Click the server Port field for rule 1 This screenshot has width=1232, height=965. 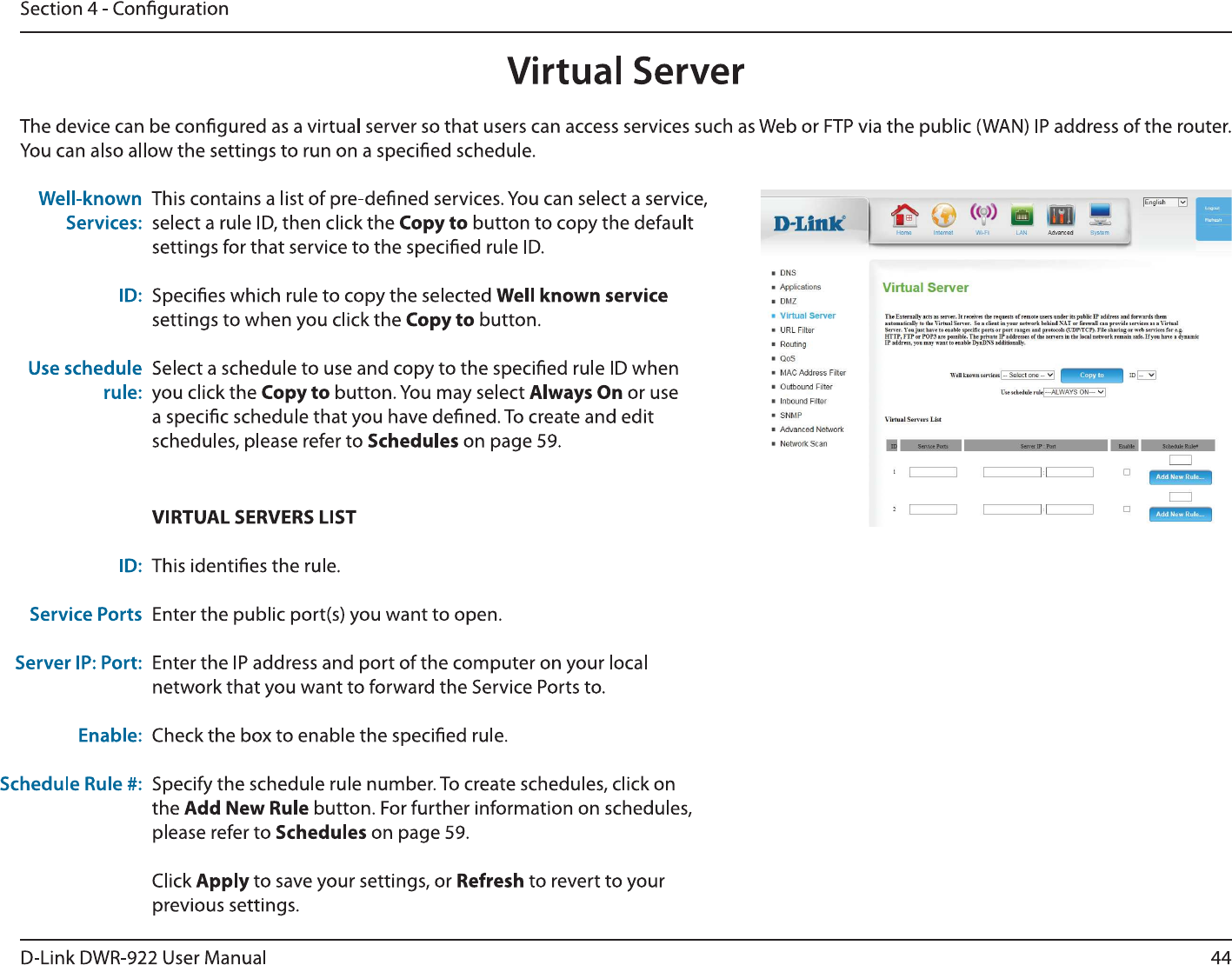pyautogui.click(x=1069, y=472)
